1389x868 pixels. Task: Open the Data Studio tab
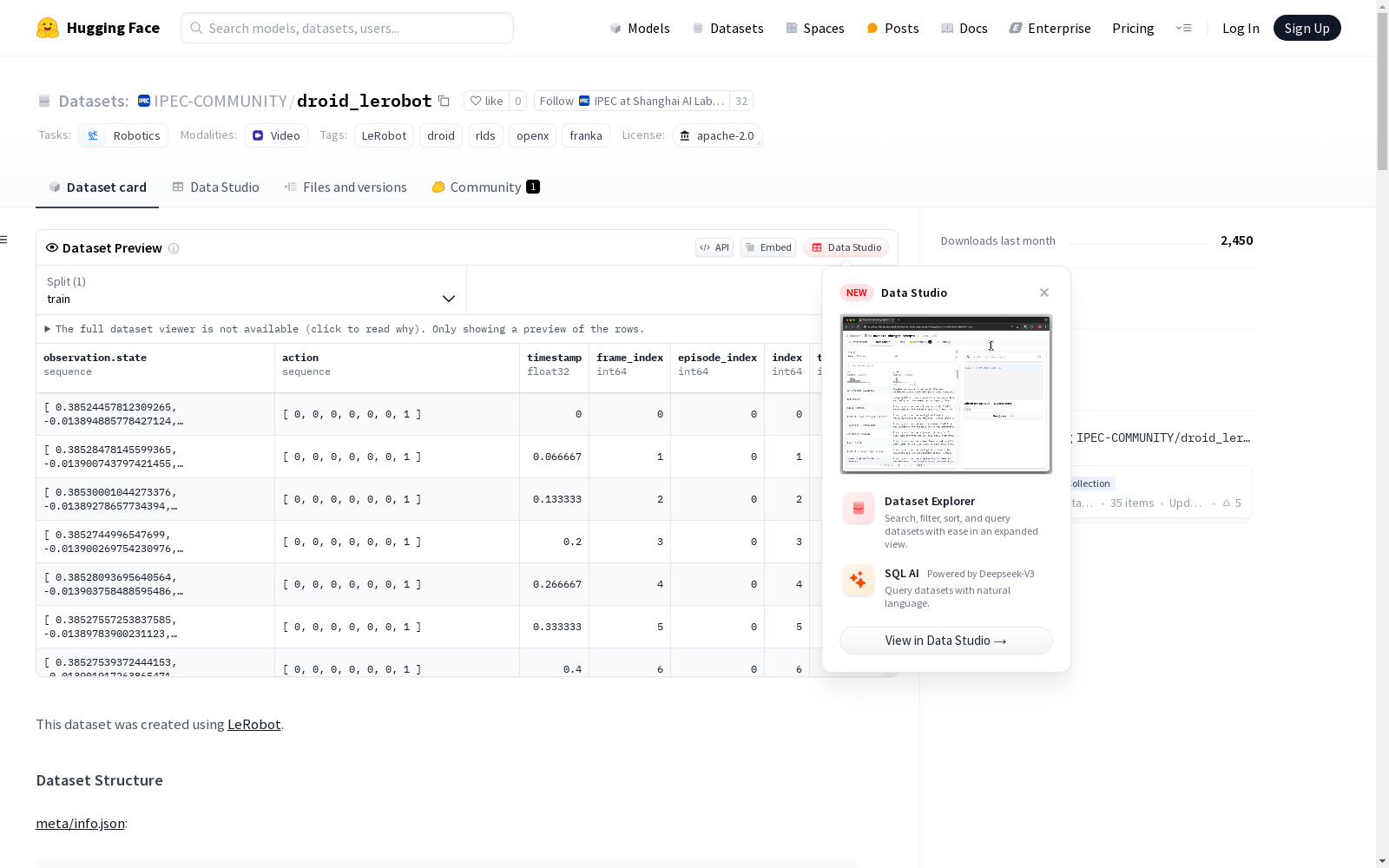pyautogui.click(x=215, y=187)
